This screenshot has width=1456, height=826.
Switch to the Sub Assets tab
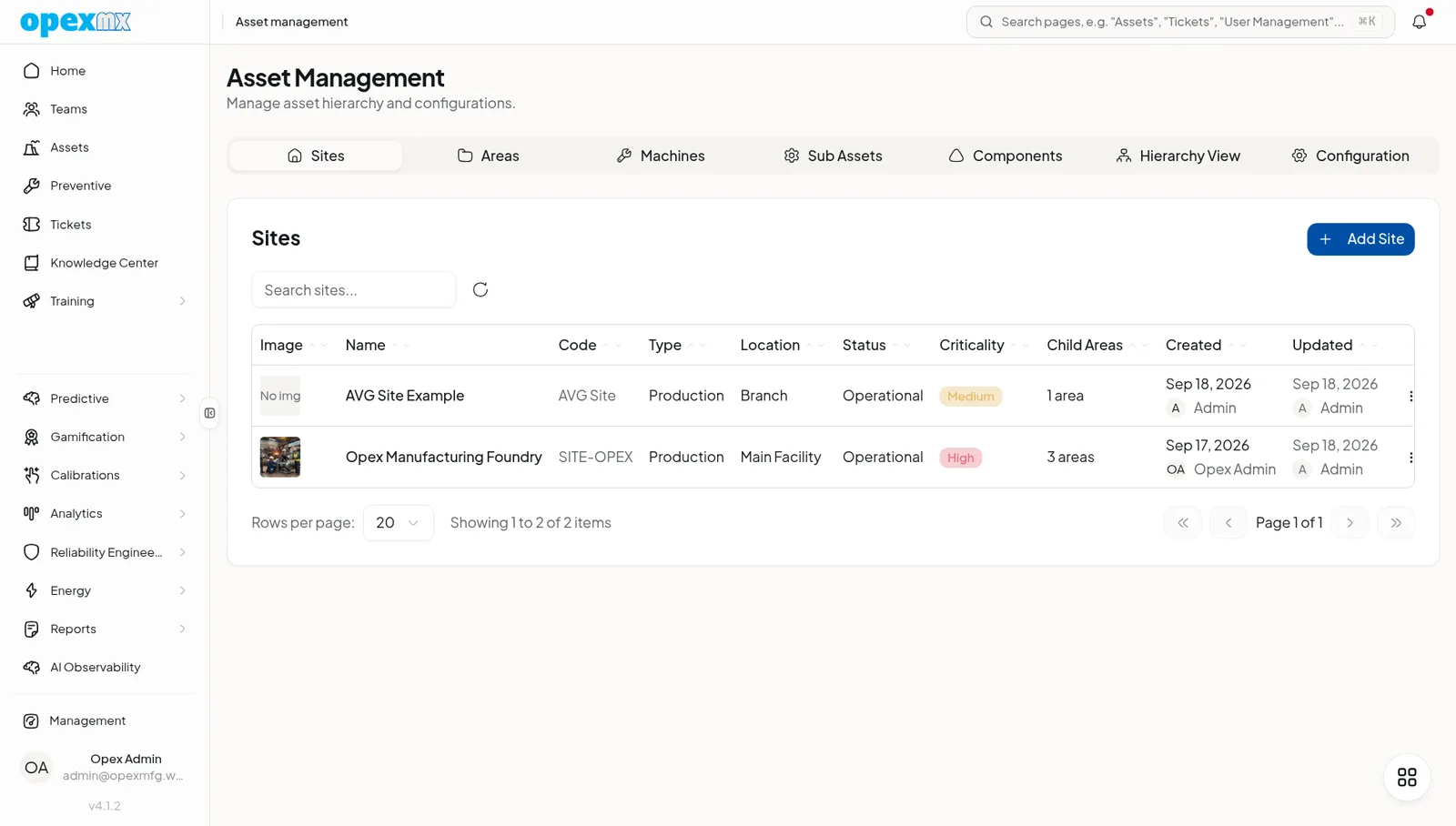833,156
